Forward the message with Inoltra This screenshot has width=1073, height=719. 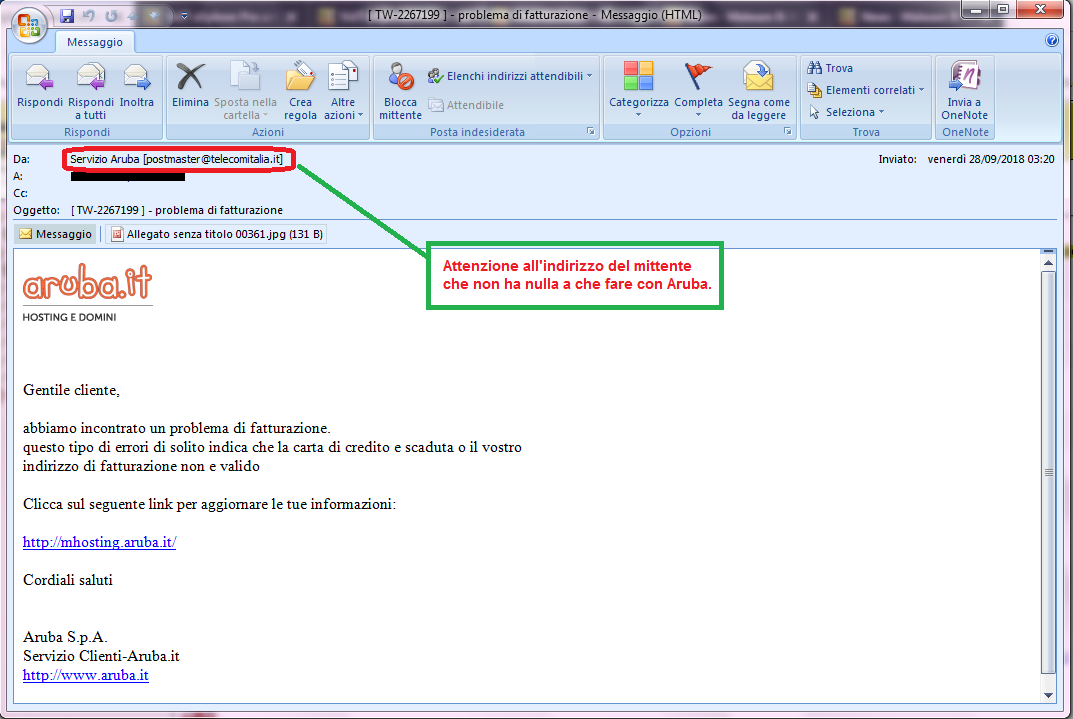coord(137,86)
